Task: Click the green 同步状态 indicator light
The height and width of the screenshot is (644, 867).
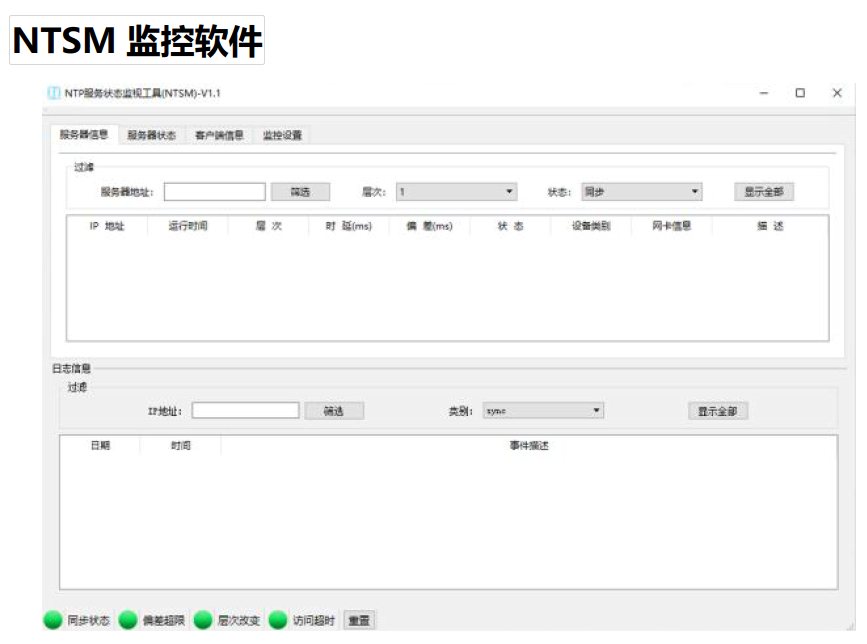Action: pos(53,620)
